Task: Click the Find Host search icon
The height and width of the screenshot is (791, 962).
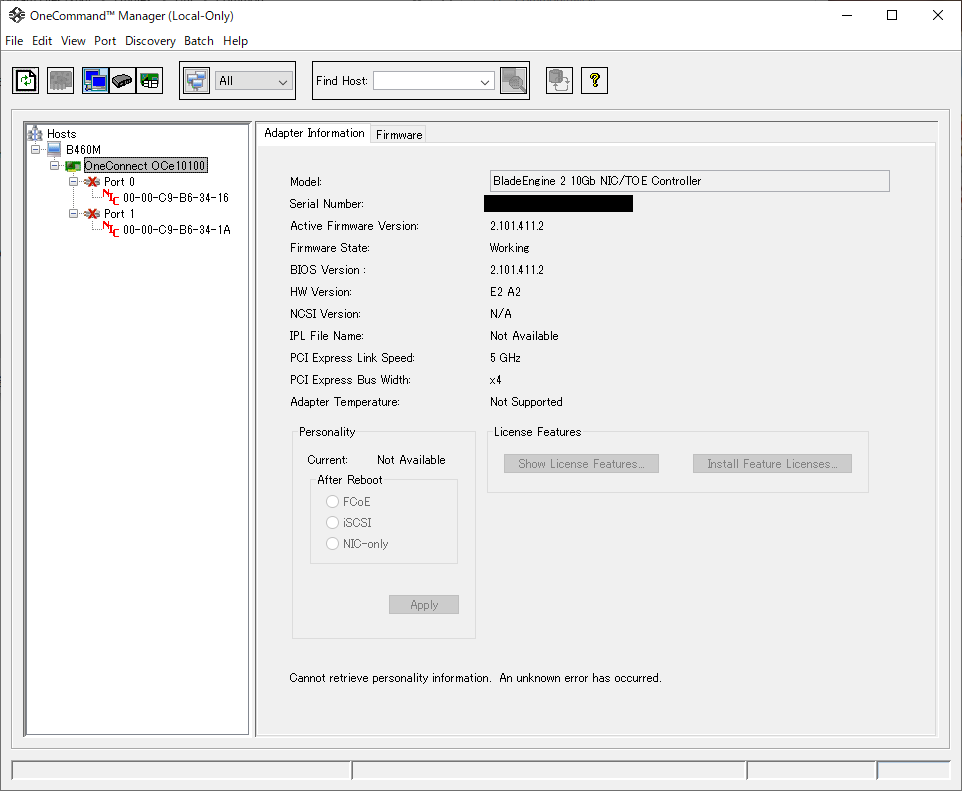Action: [x=513, y=81]
